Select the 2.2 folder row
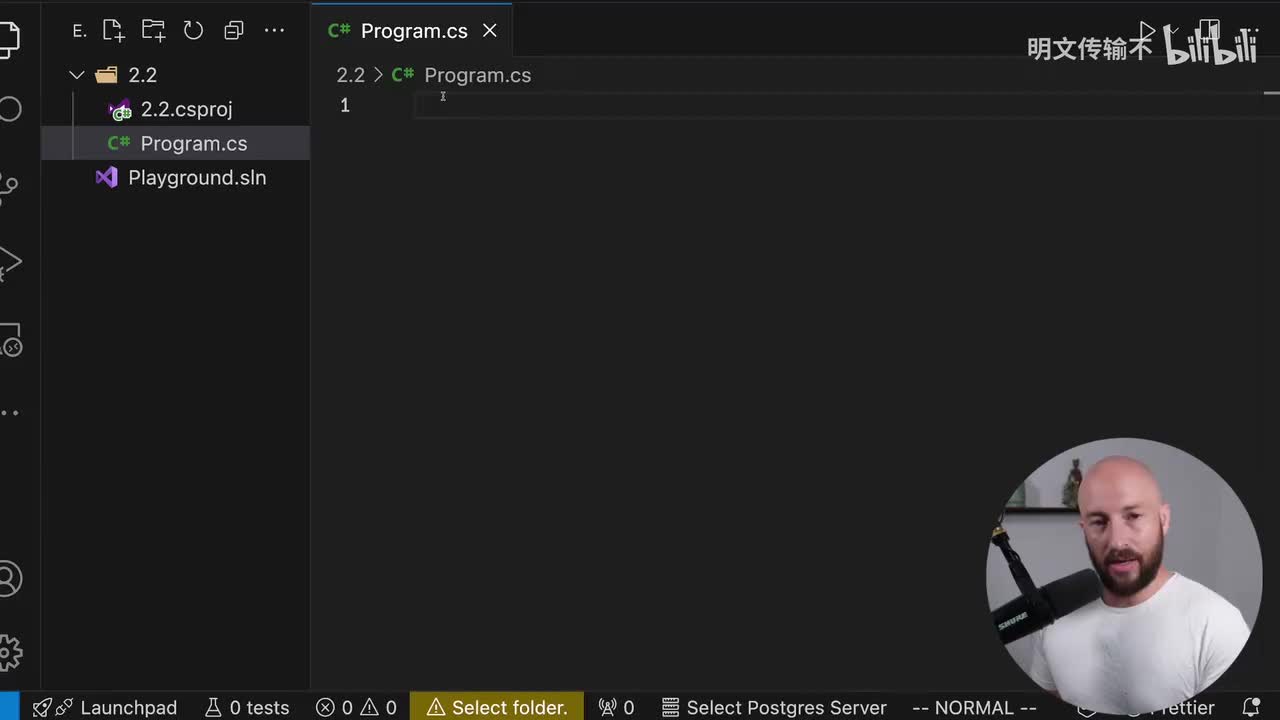The height and width of the screenshot is (720, 1280). (176, 75)
